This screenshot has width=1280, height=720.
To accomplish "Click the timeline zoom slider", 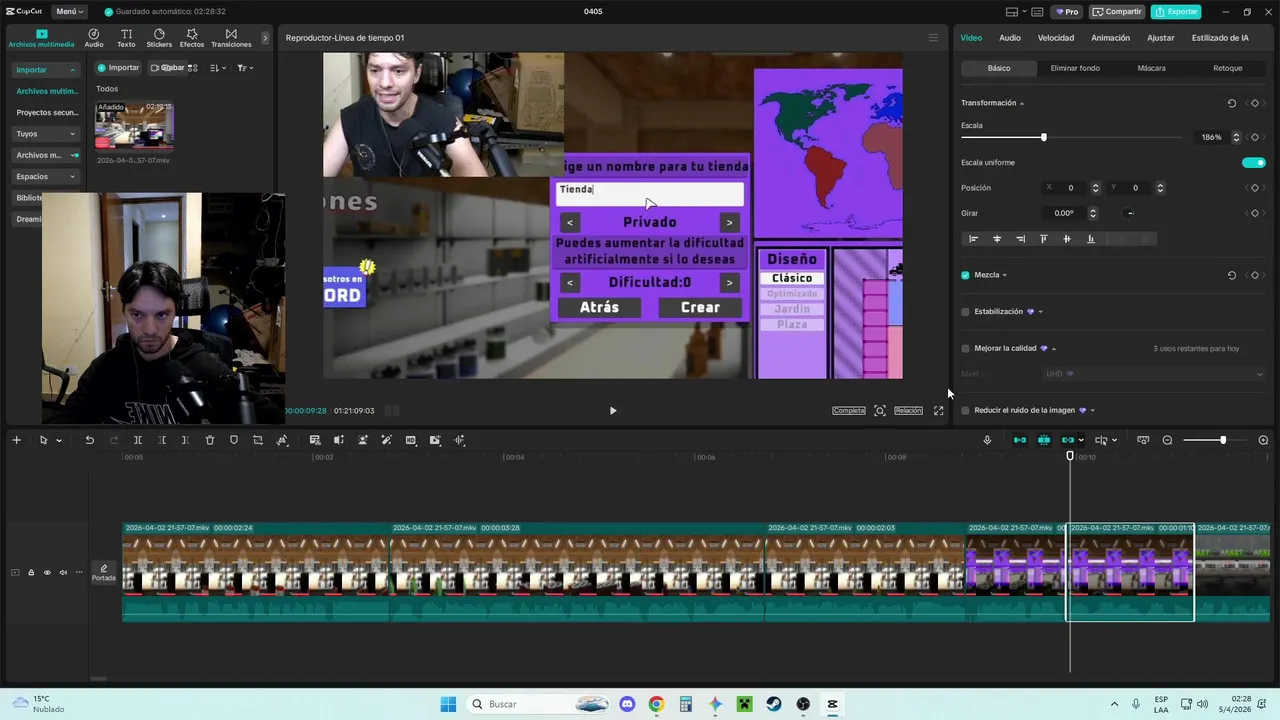I will 1214,440.
